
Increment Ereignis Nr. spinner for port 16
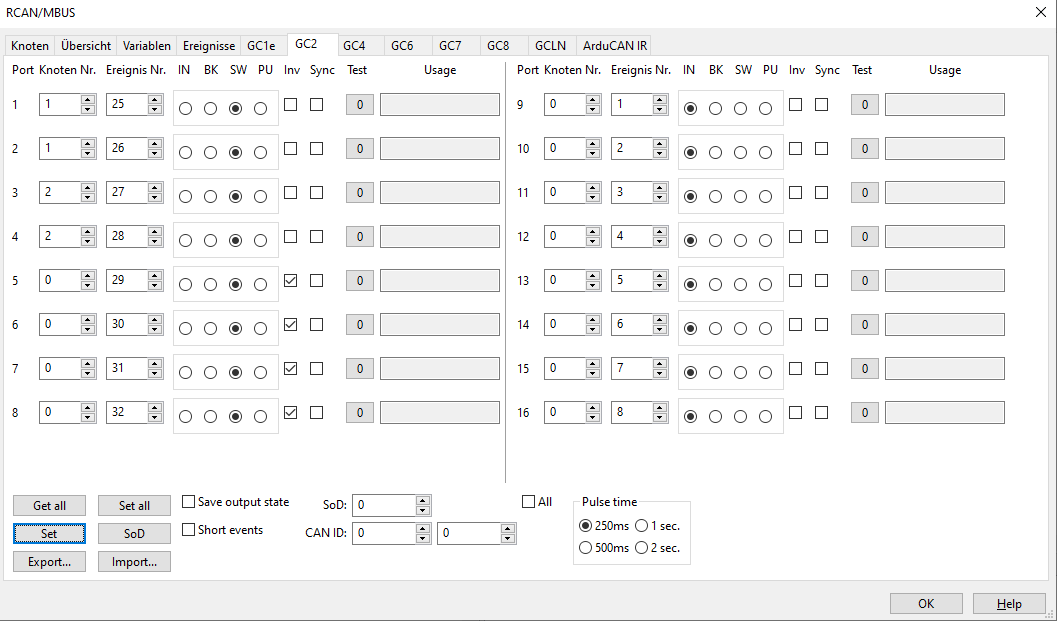(x=659, y=407)
